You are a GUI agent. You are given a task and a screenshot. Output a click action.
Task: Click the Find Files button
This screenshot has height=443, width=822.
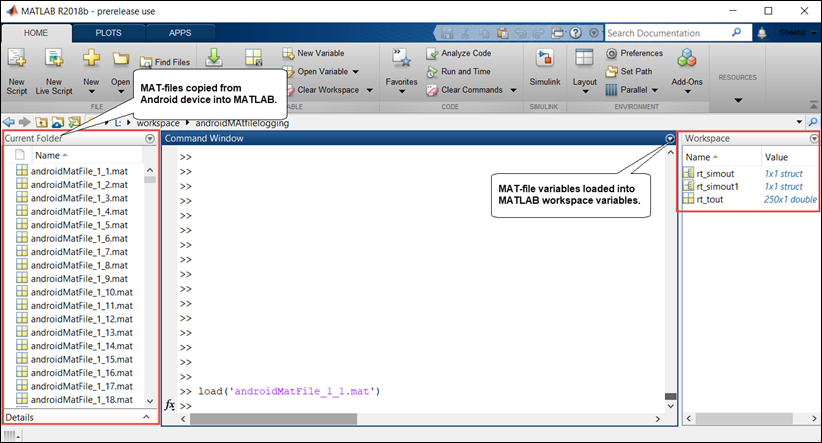pyautogui.click(x=165, y=62)
